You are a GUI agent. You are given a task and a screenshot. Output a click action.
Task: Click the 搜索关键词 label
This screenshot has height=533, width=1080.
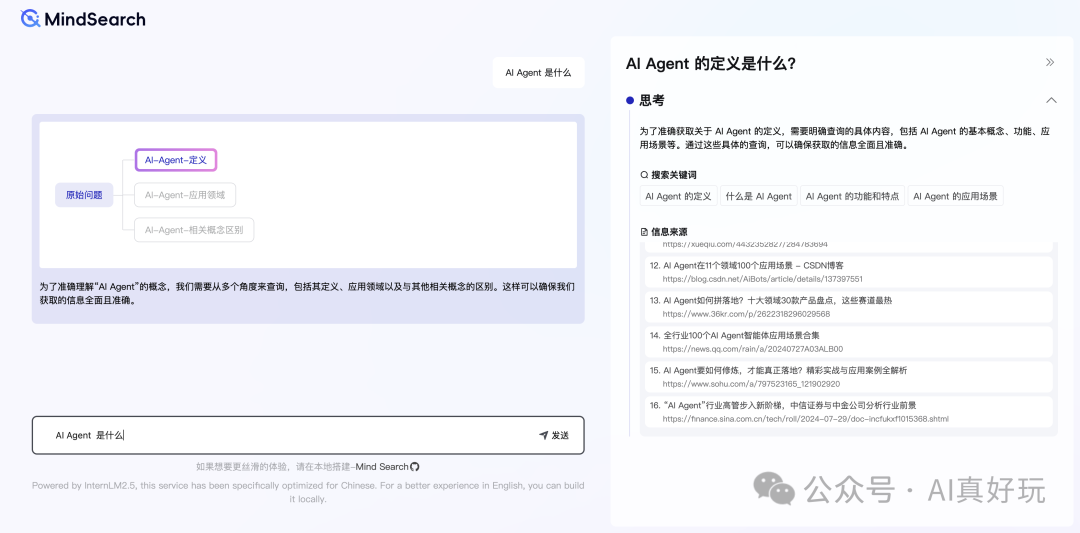click(x=674, y=175)
